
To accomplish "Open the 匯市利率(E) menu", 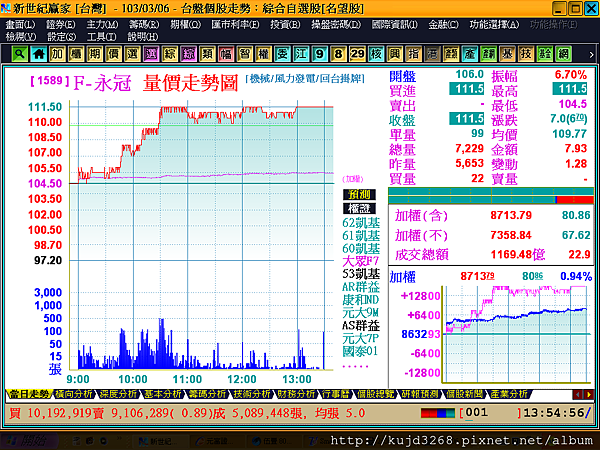I will click(x=235, y=24).
